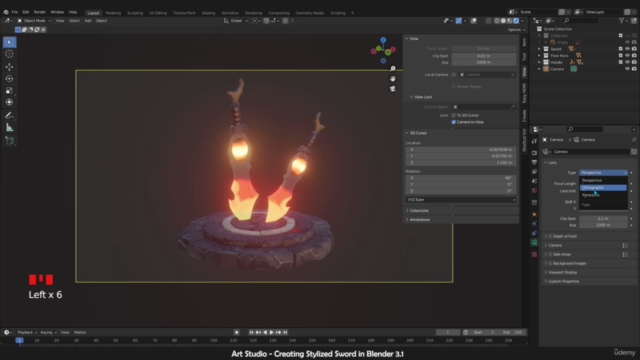The width and height of the screenshot is (640, 360).
Task: Click the pin icon in Properties header
Action: pyautogui.click(x=634, y=140)
